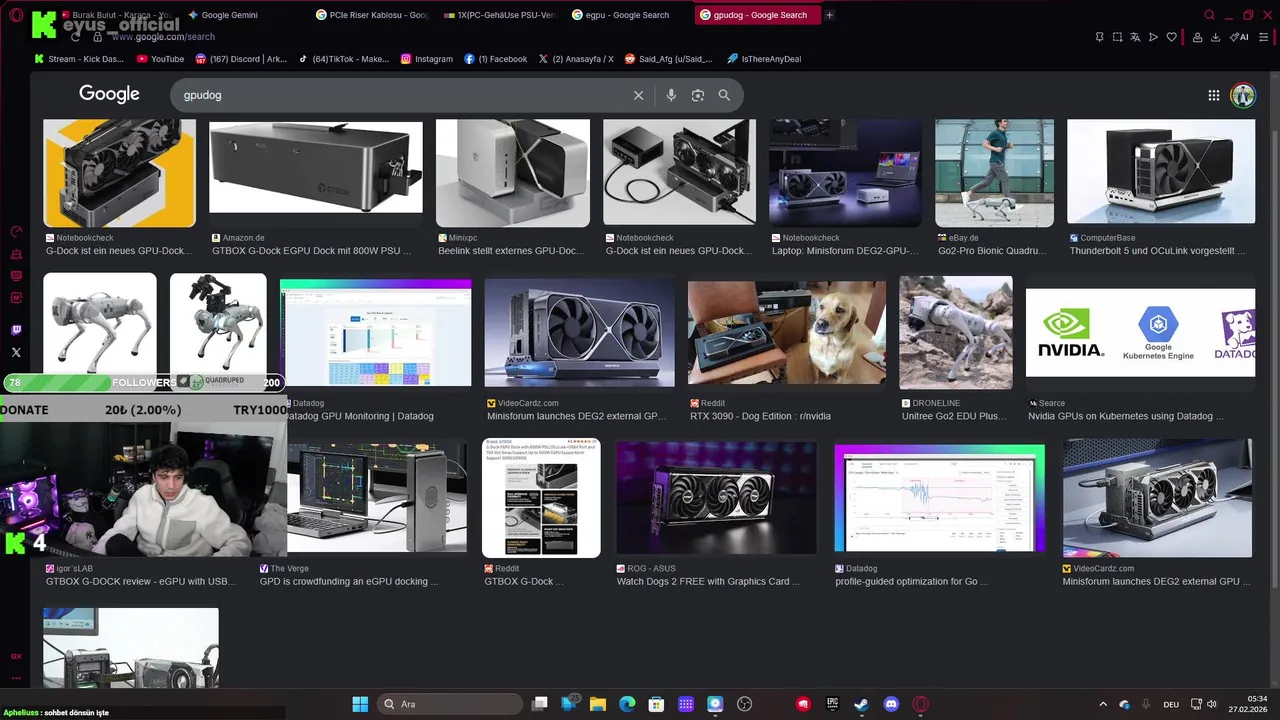Open Epic Games Launcher from the taskbar
Viewport: 1280px width, 720px height.
pyautogui.click(x=832, y=704)
